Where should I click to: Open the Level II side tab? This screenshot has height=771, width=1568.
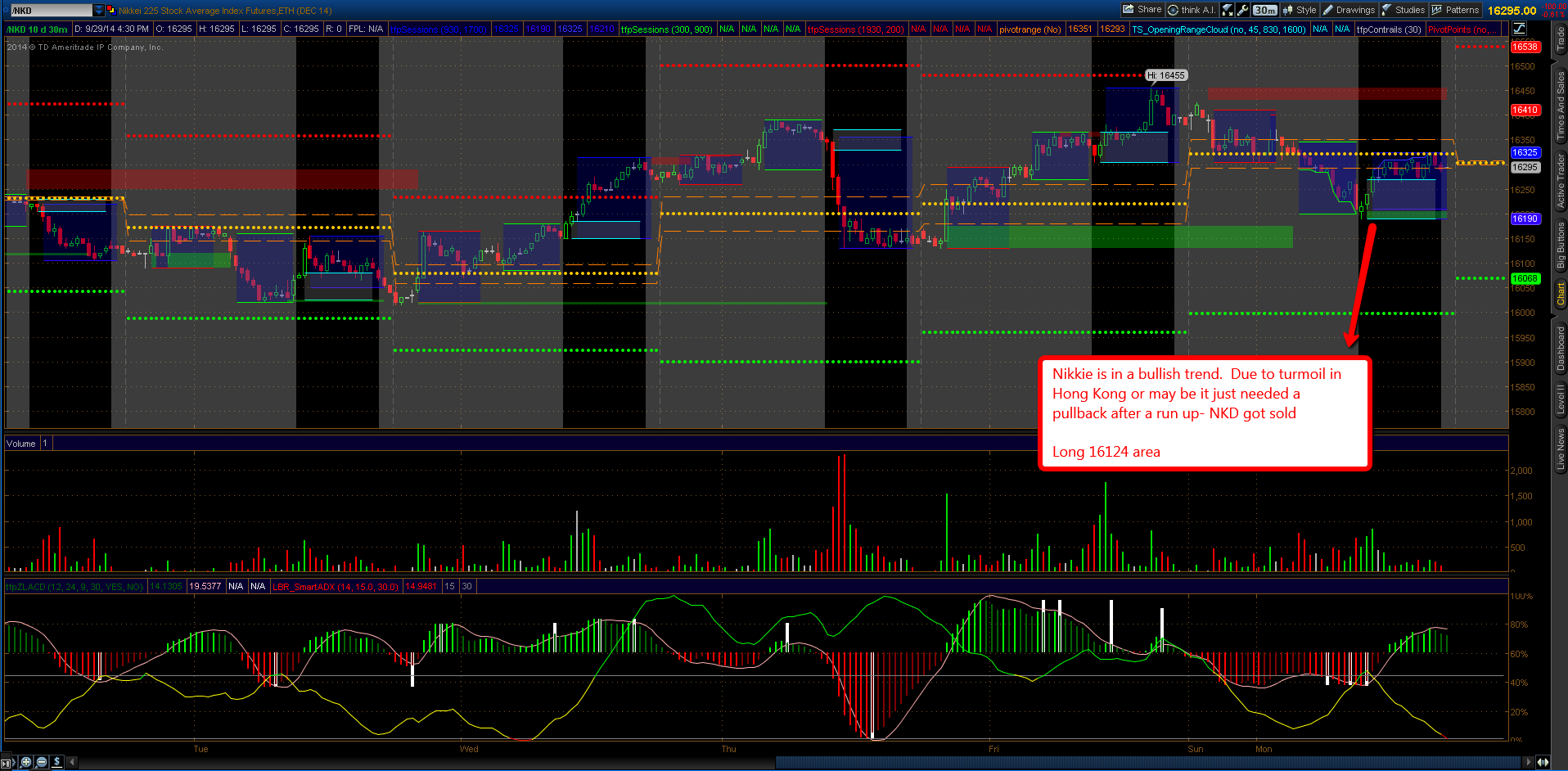coord(1561,399)
